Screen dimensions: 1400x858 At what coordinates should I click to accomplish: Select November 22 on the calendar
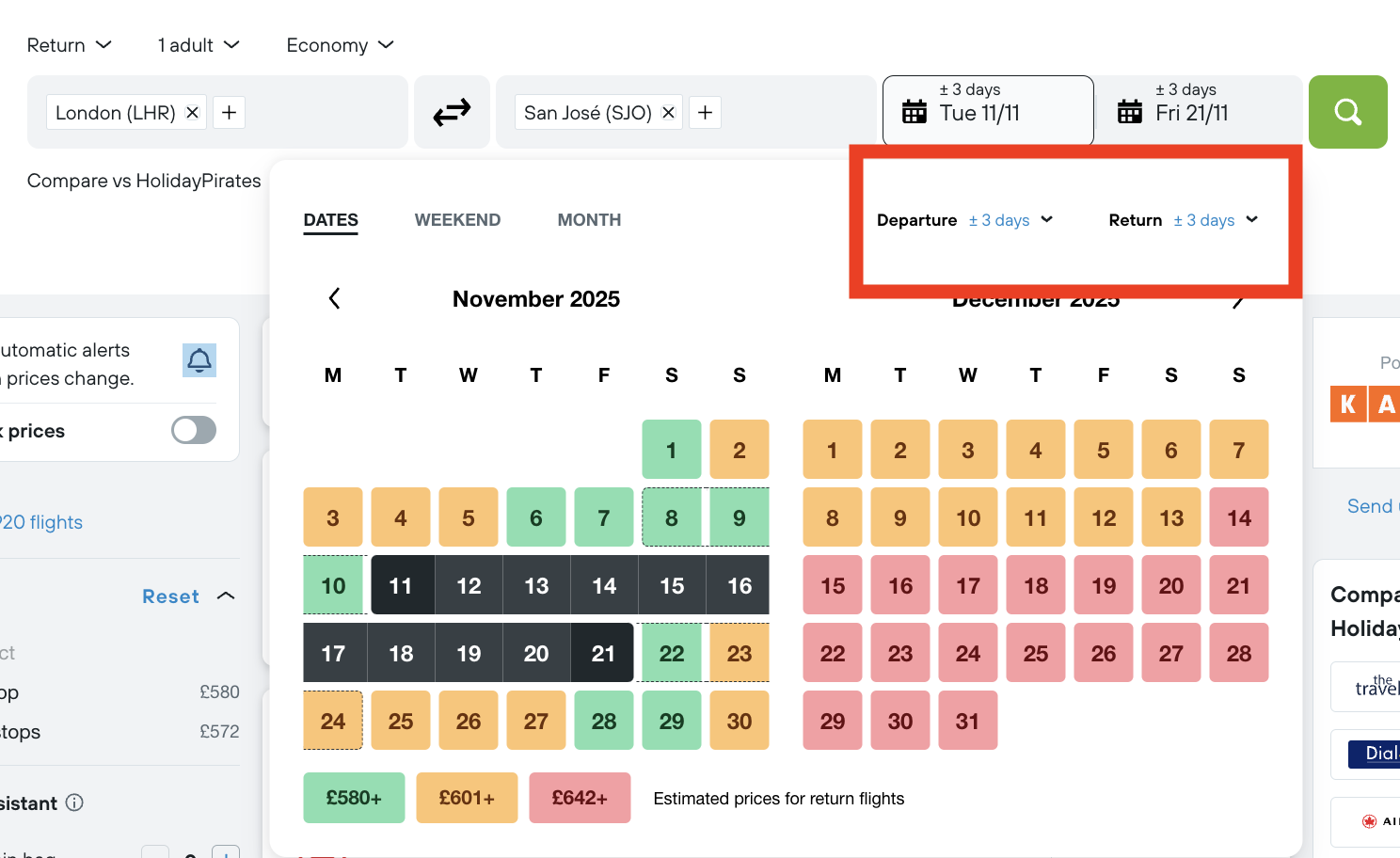pos(672,653)
